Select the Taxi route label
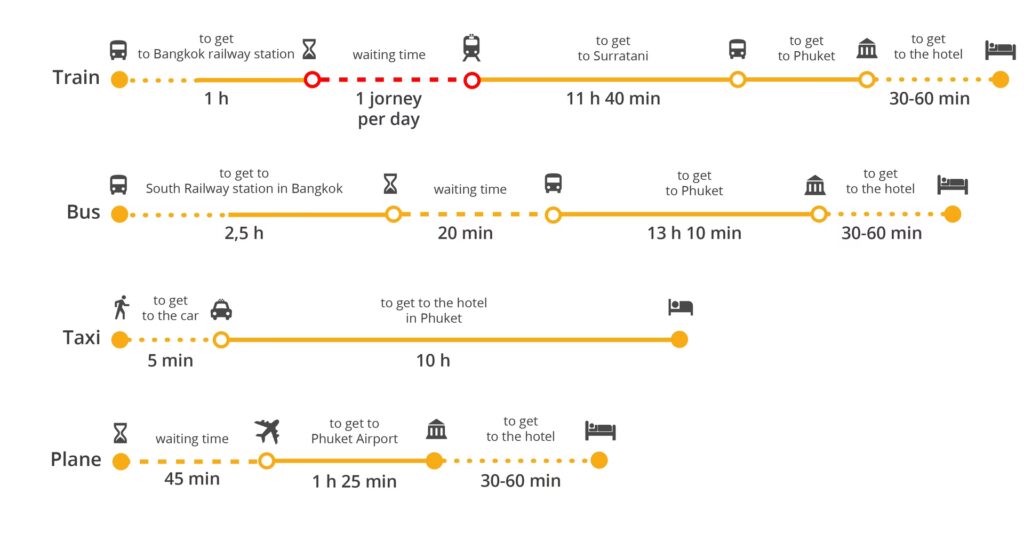The height and width of the screenshot is (533, 1024). (81, 338)
